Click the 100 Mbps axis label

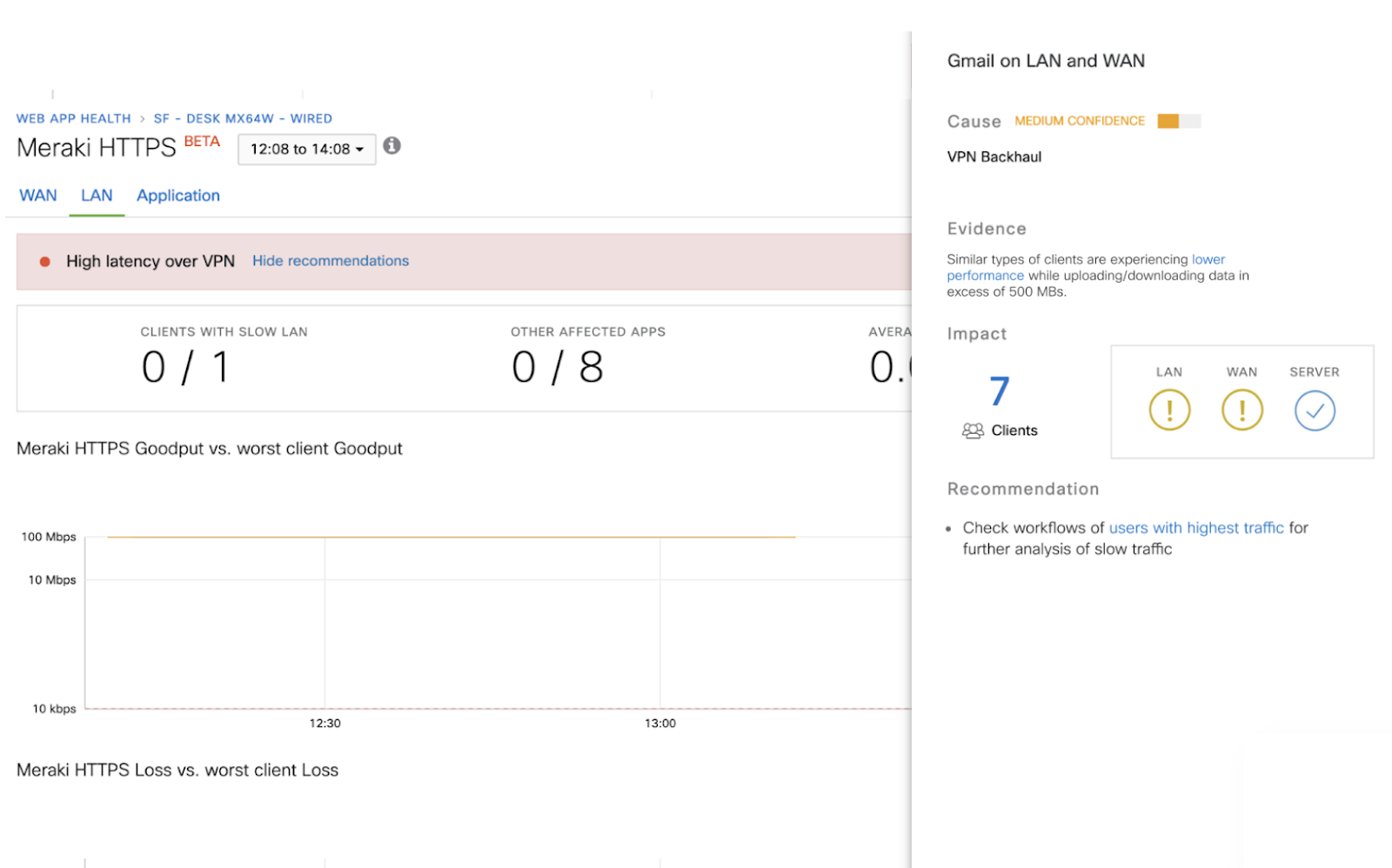pos(49,537)
